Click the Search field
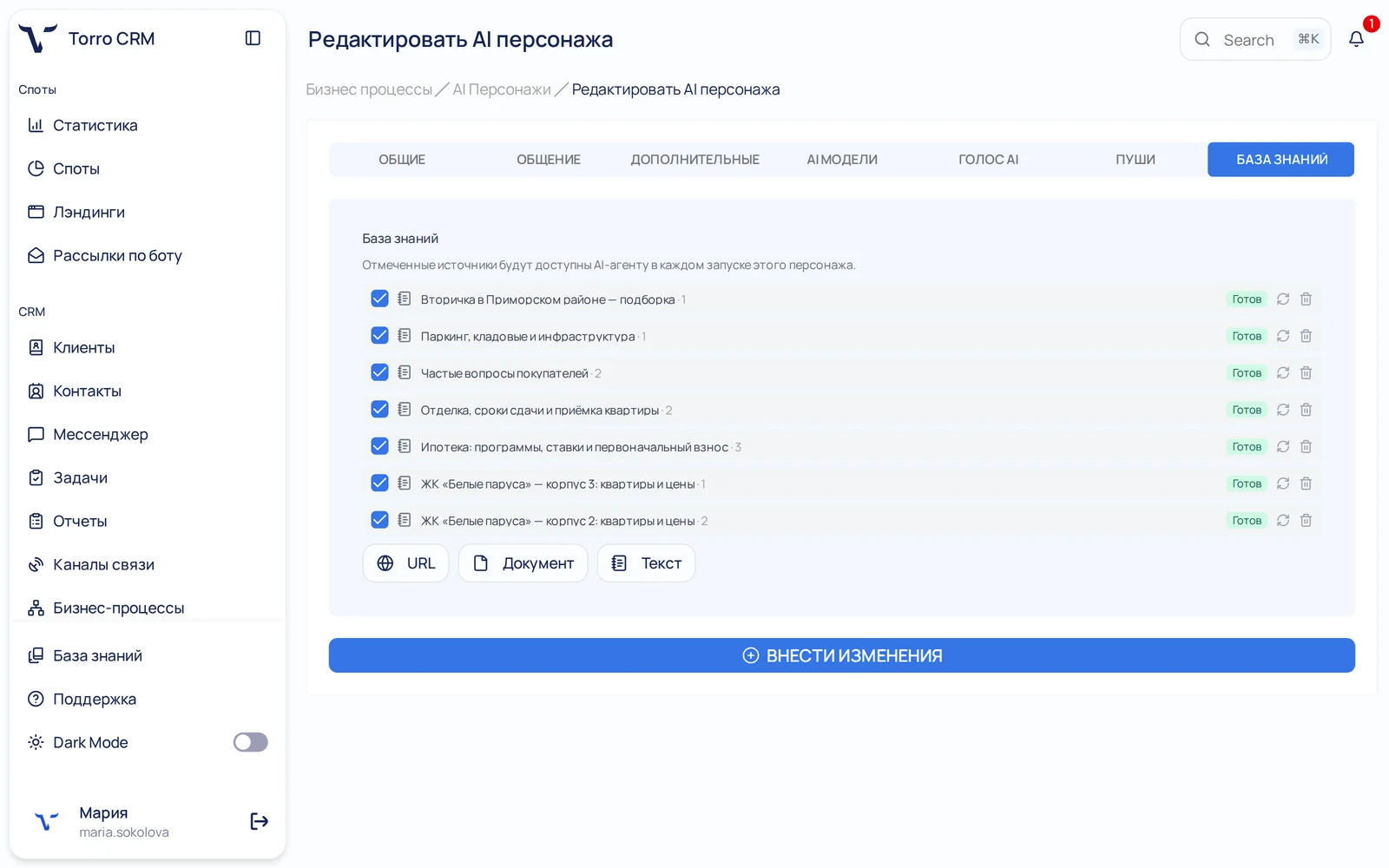 click(x=1255, y=39)
